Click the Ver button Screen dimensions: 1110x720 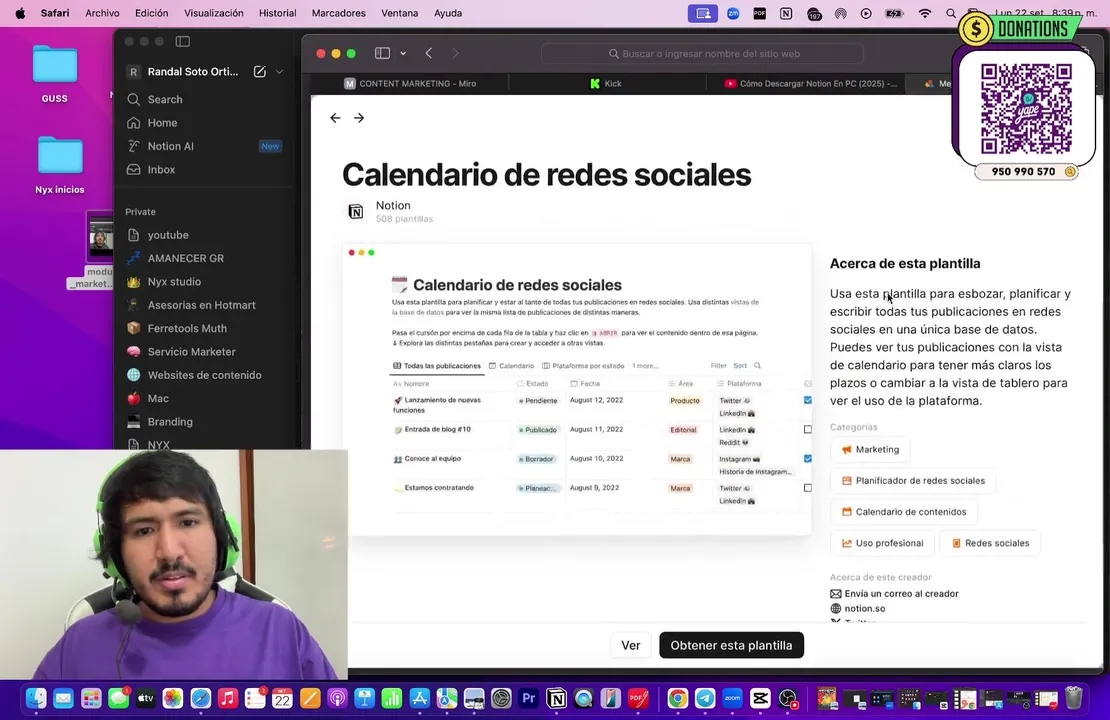coord(630,646)
